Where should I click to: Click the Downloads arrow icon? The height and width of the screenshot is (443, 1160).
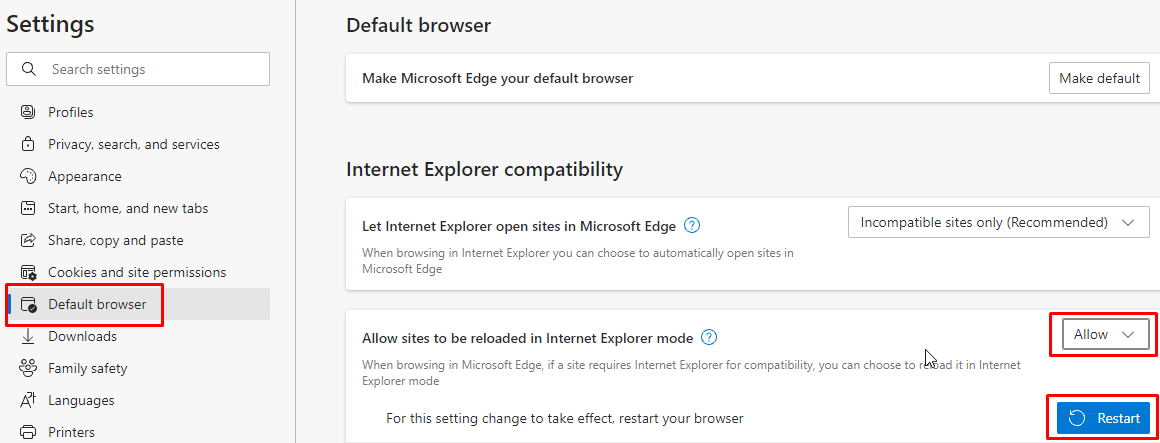28,337
